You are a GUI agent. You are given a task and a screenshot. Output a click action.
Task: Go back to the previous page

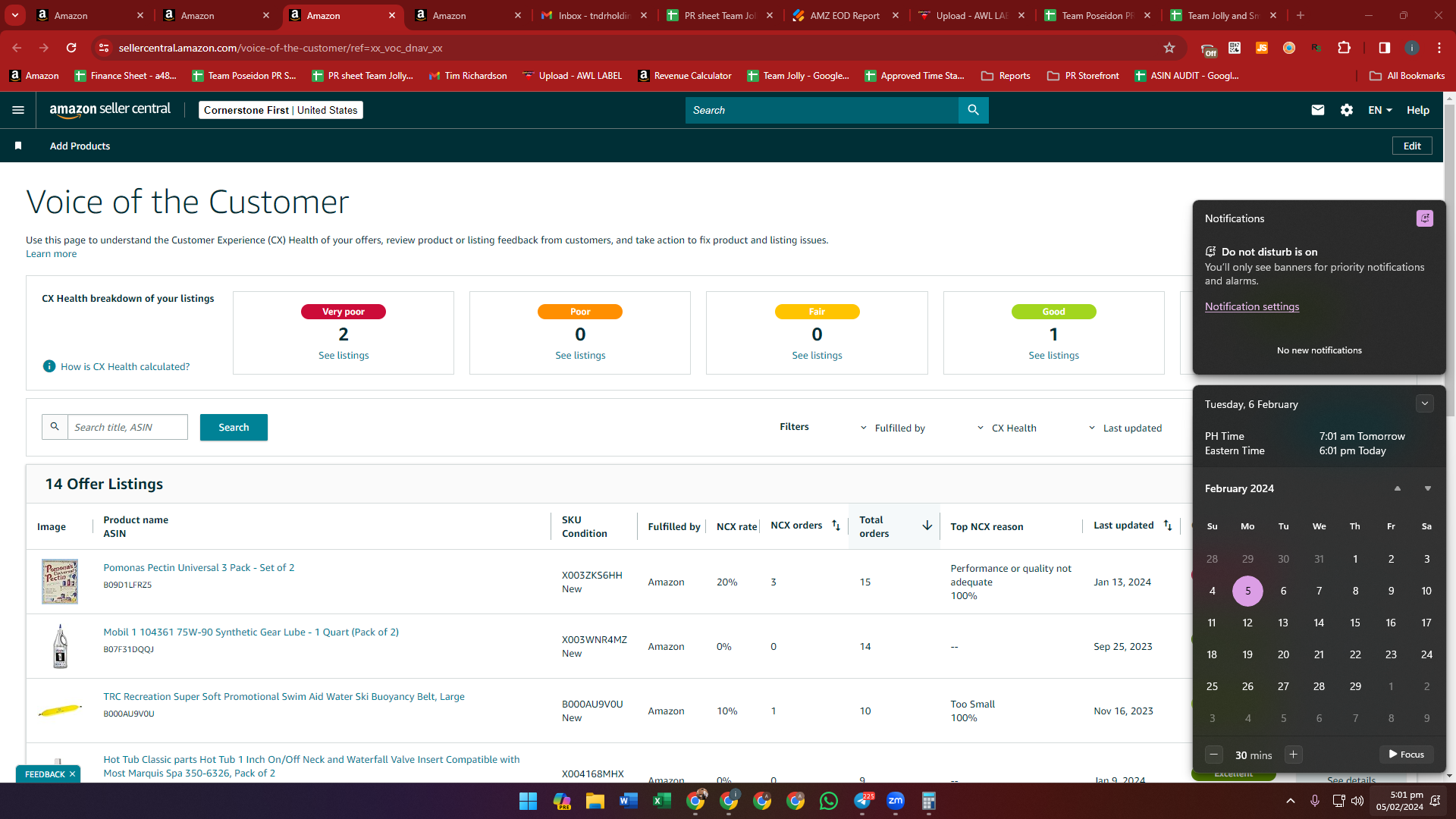tap(17, 48)
